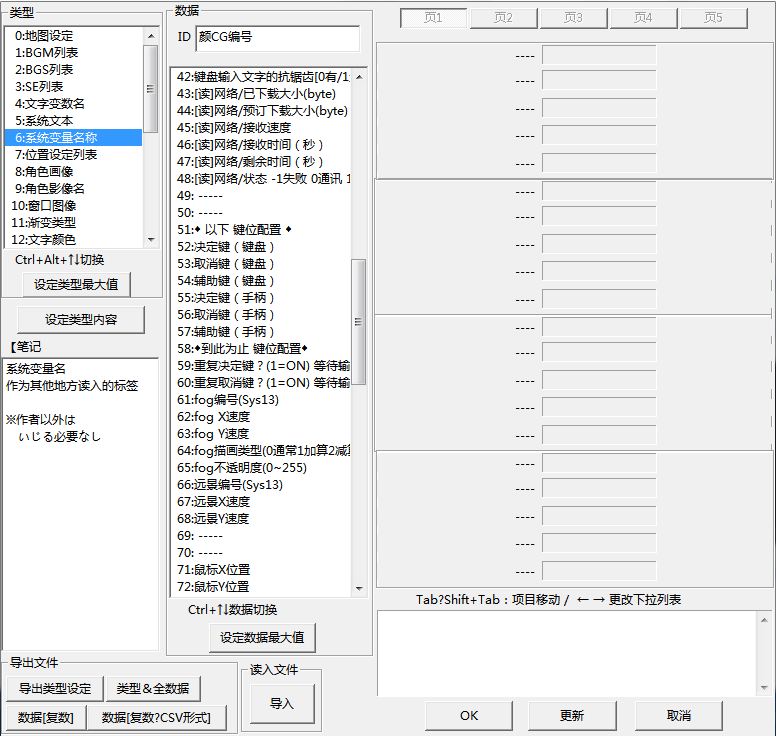Screen dimensions: 776x736
Task: Select type 12:文字颜色
Action: tap(73, 240)
